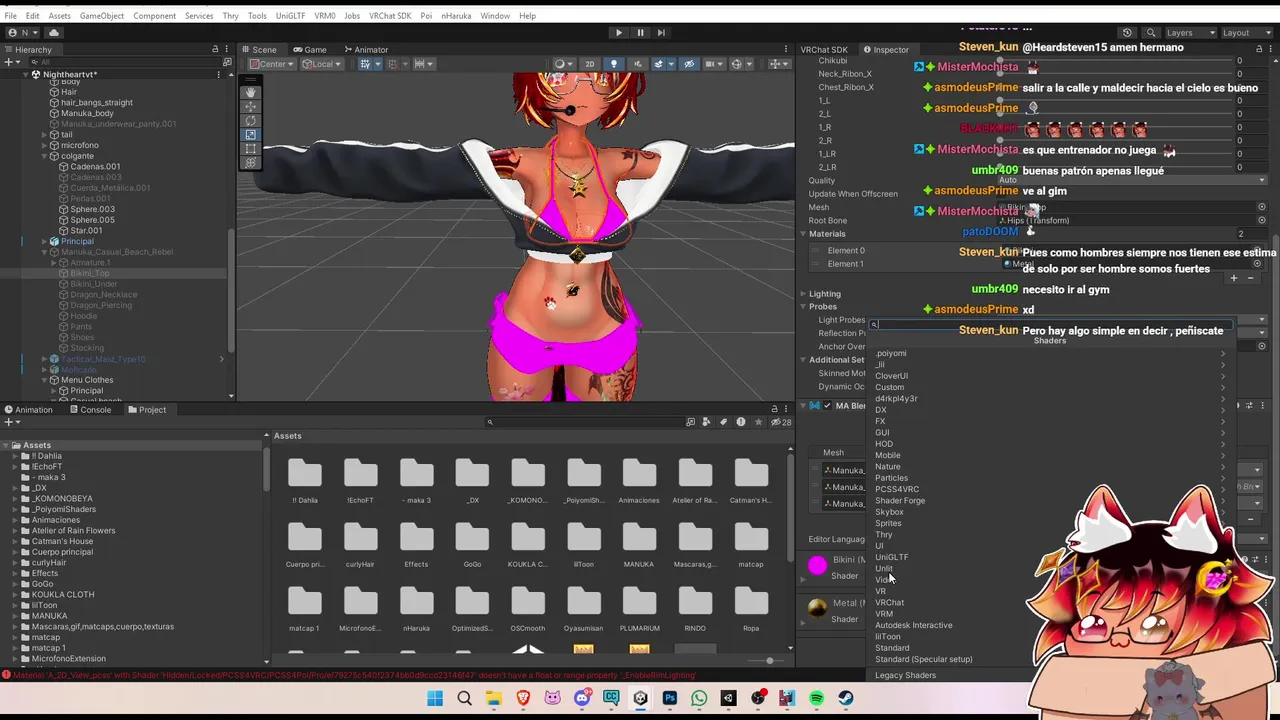Select the Rect tool in the Scene view

[x=250, y=148]
